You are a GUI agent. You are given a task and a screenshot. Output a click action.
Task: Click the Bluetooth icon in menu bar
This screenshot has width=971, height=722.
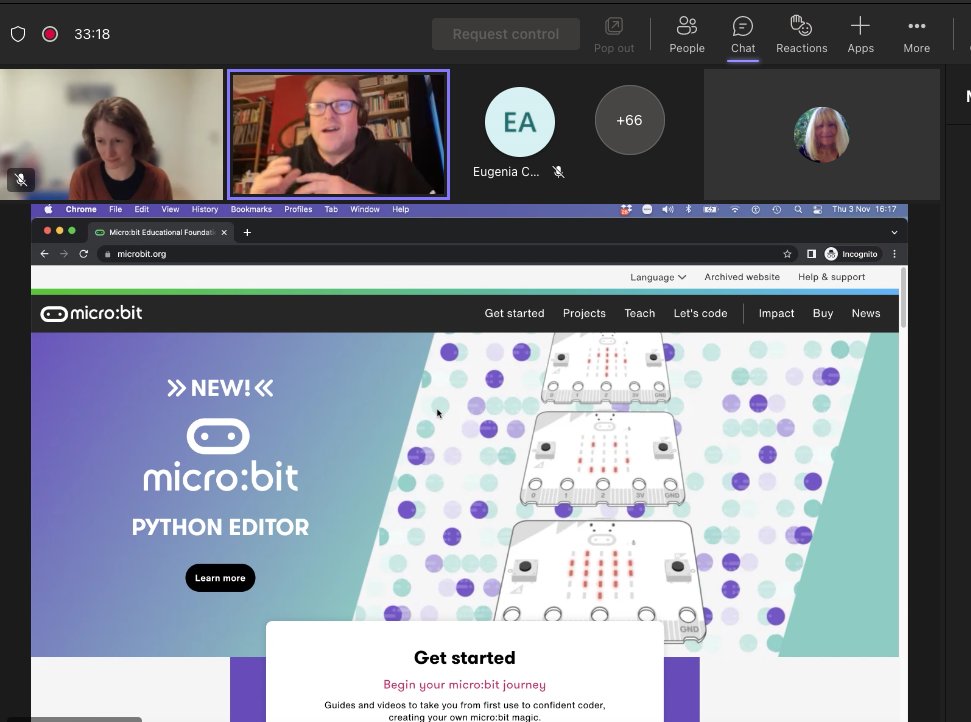click(x=688, y=209)
